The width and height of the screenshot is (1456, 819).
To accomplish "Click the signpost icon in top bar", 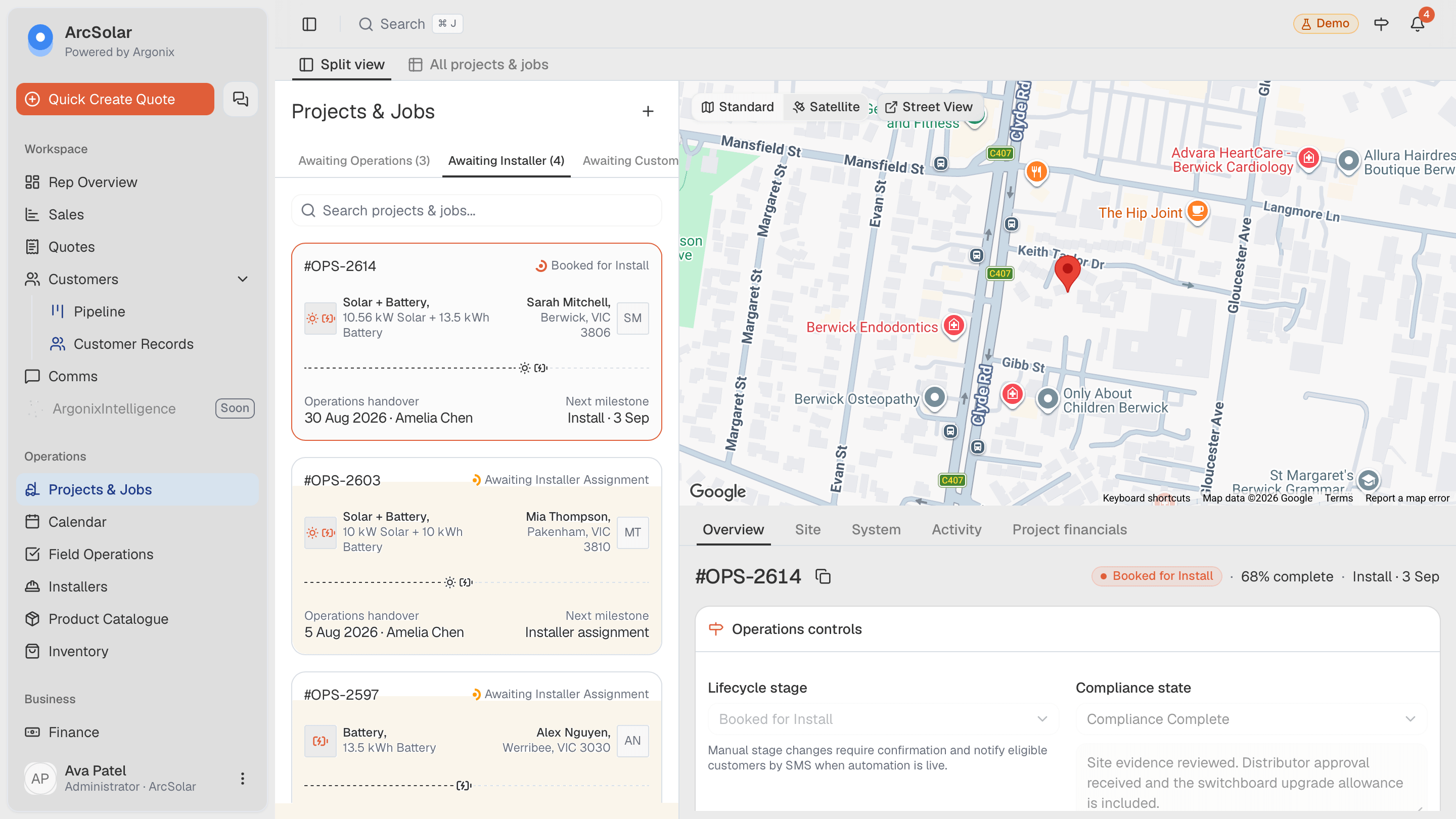I will coord(1381,24).
